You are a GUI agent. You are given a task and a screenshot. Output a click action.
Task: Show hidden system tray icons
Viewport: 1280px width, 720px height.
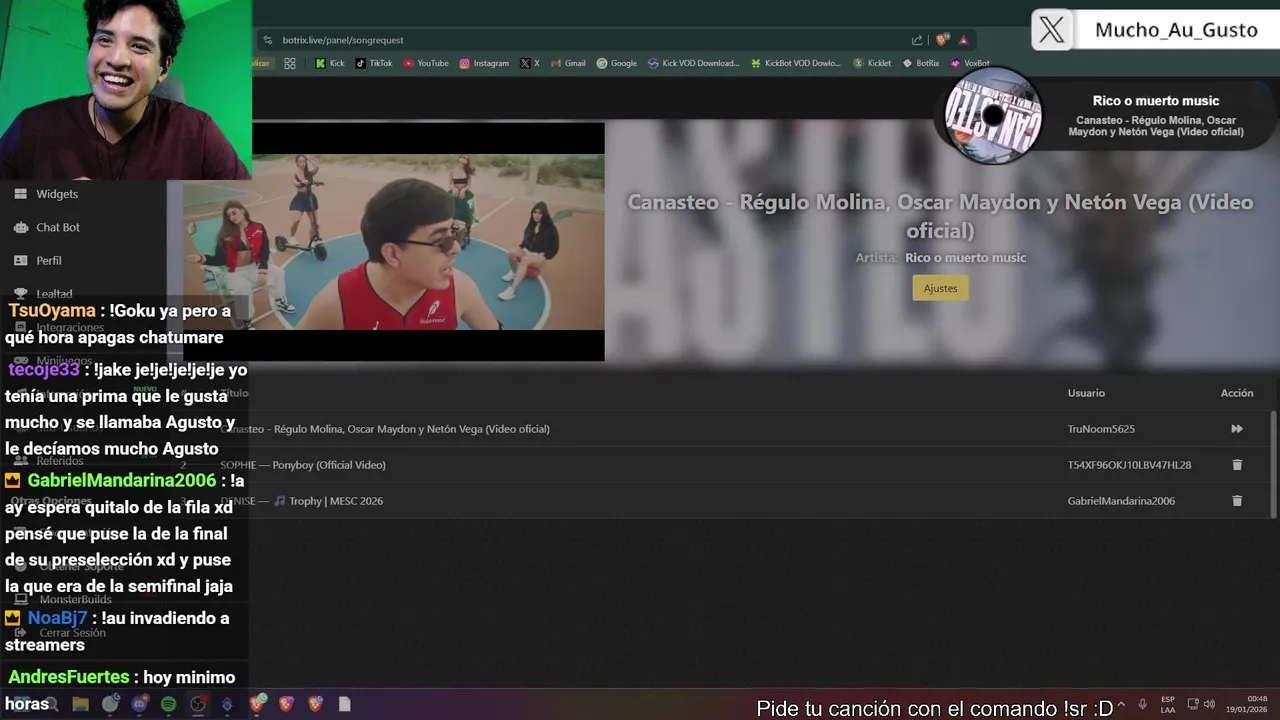coord(1121,704)
